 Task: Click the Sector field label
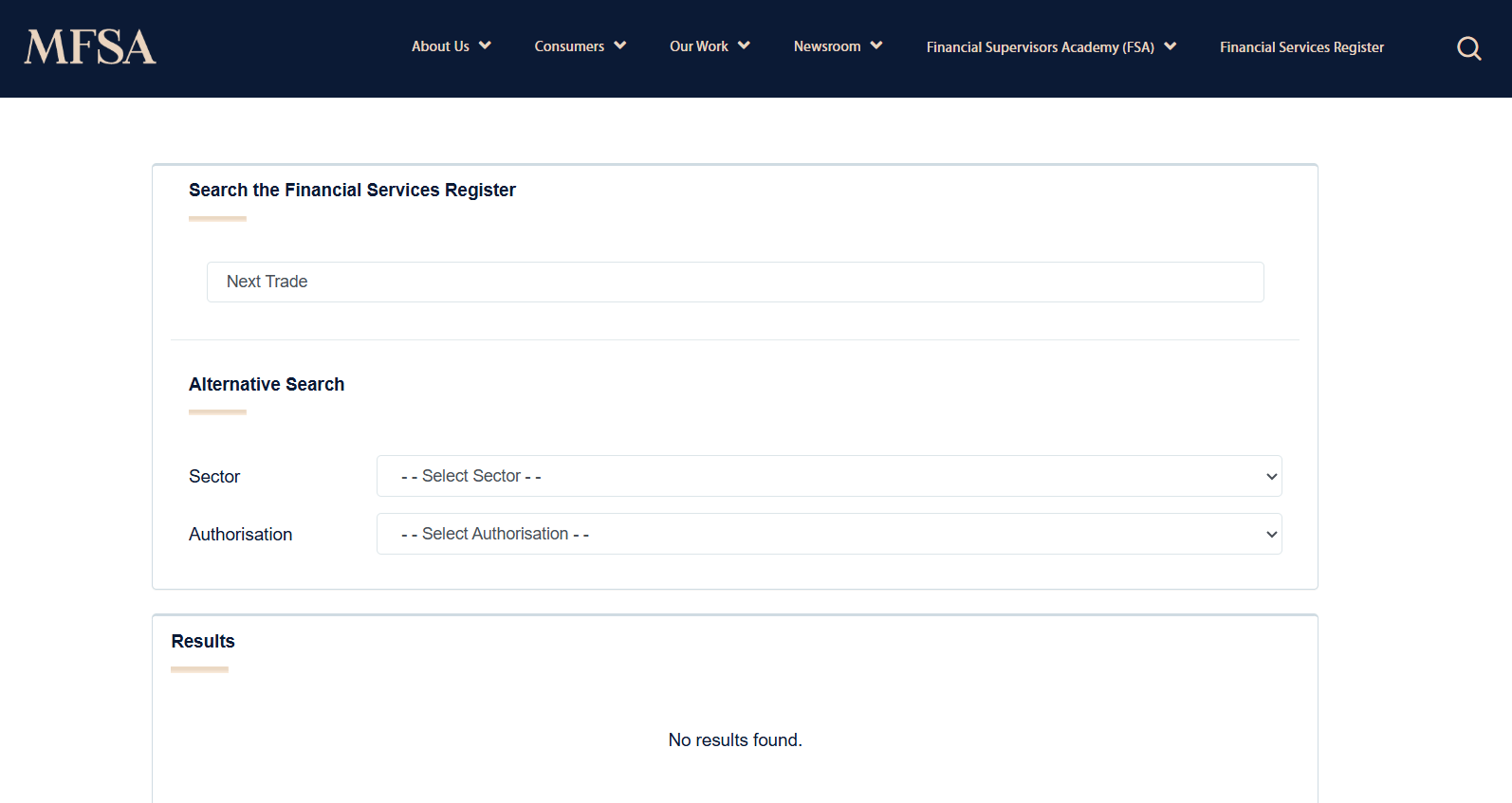pos(214,477)
